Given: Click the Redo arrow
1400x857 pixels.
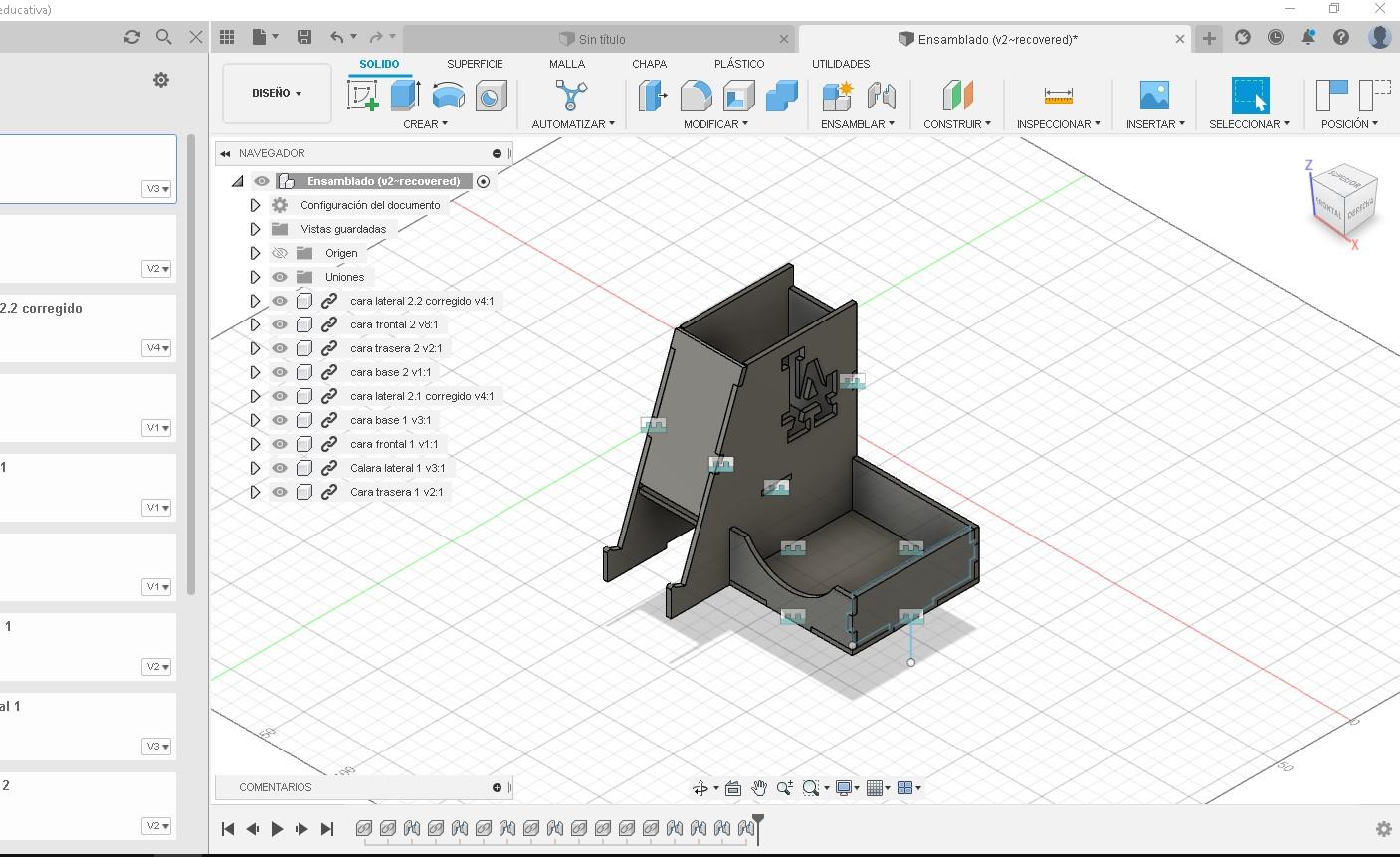Looking at the screenshot, I should (376, 37).
